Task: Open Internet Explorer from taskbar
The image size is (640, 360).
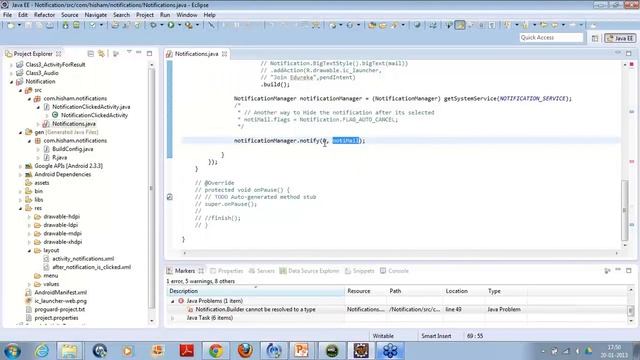Action: [41, 351]
